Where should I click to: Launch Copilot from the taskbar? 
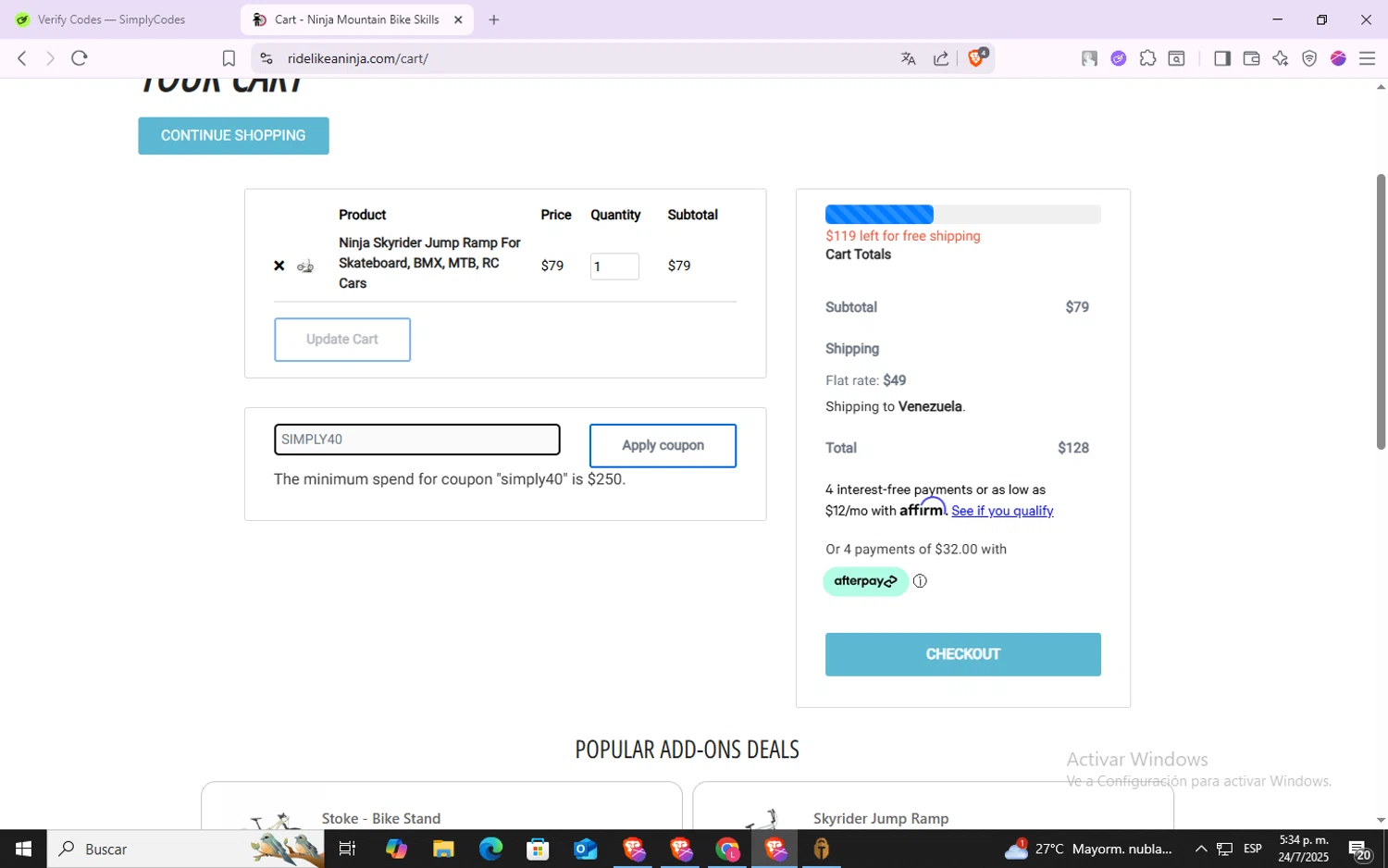tap(396, 849)
